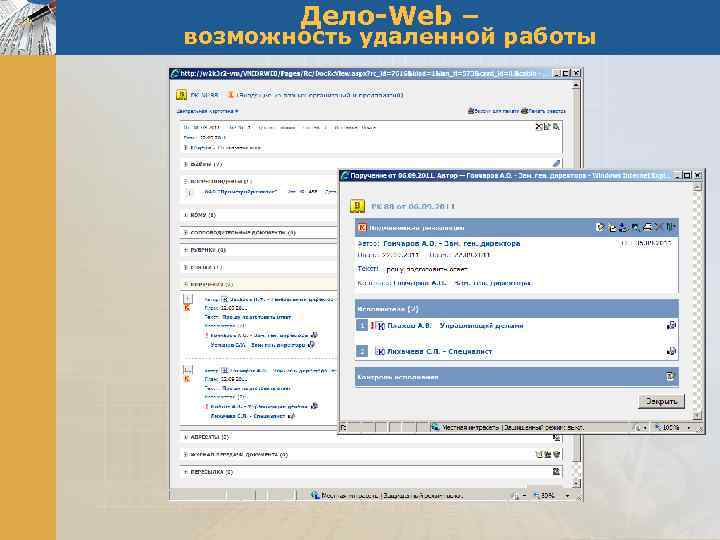Expand the Адресаты section in the main window

coord(186,437)
